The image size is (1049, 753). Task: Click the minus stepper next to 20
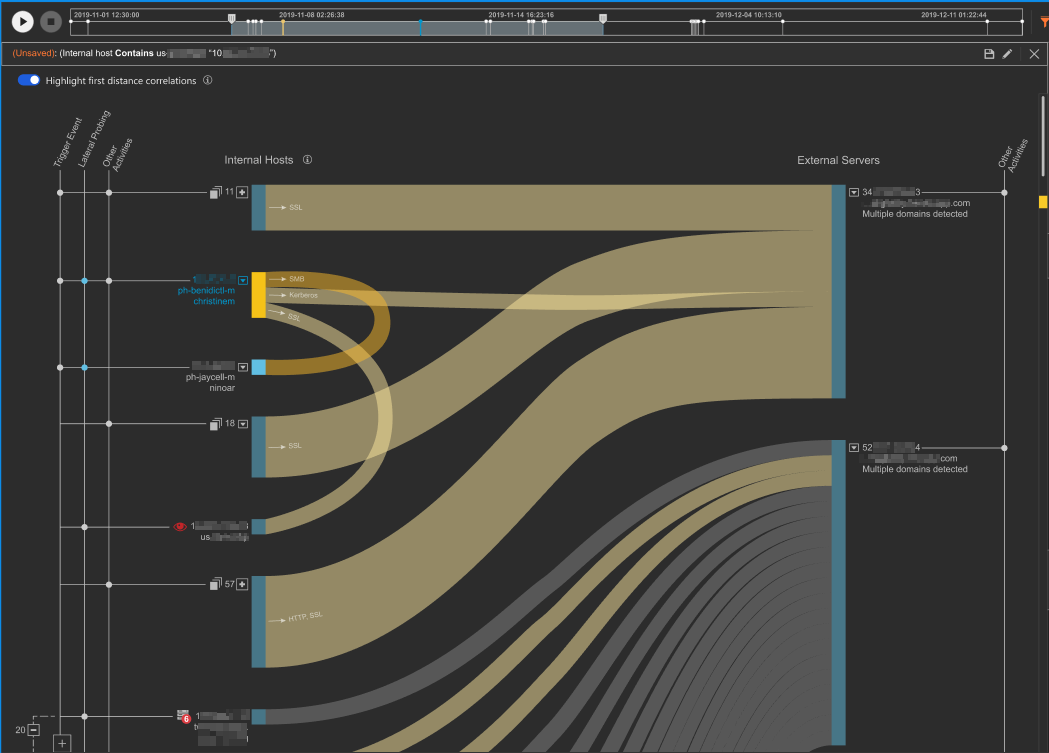click(x=34, y=730)
